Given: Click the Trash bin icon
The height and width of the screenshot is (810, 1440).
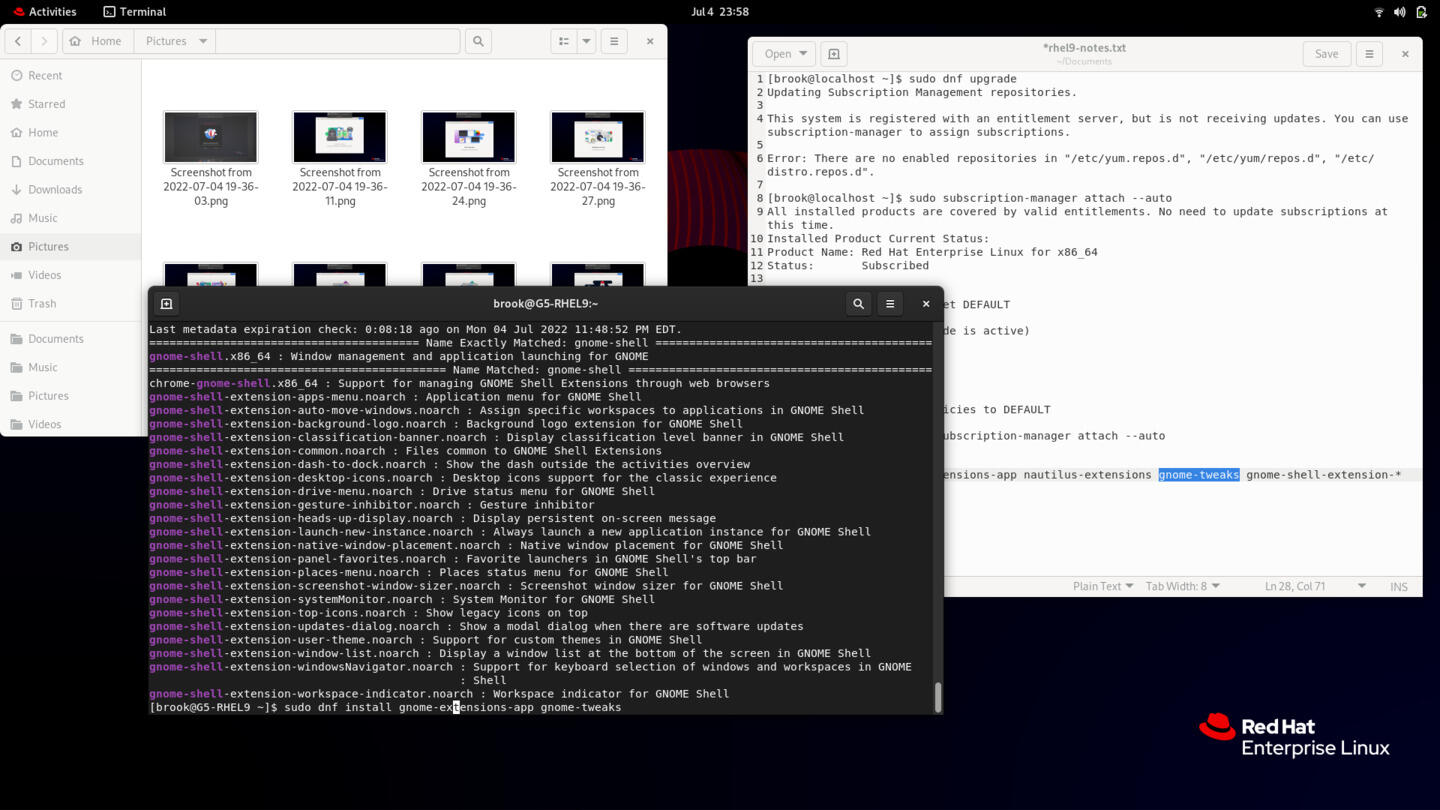Looking at the screenshot, I should click(x=16, y=303).
